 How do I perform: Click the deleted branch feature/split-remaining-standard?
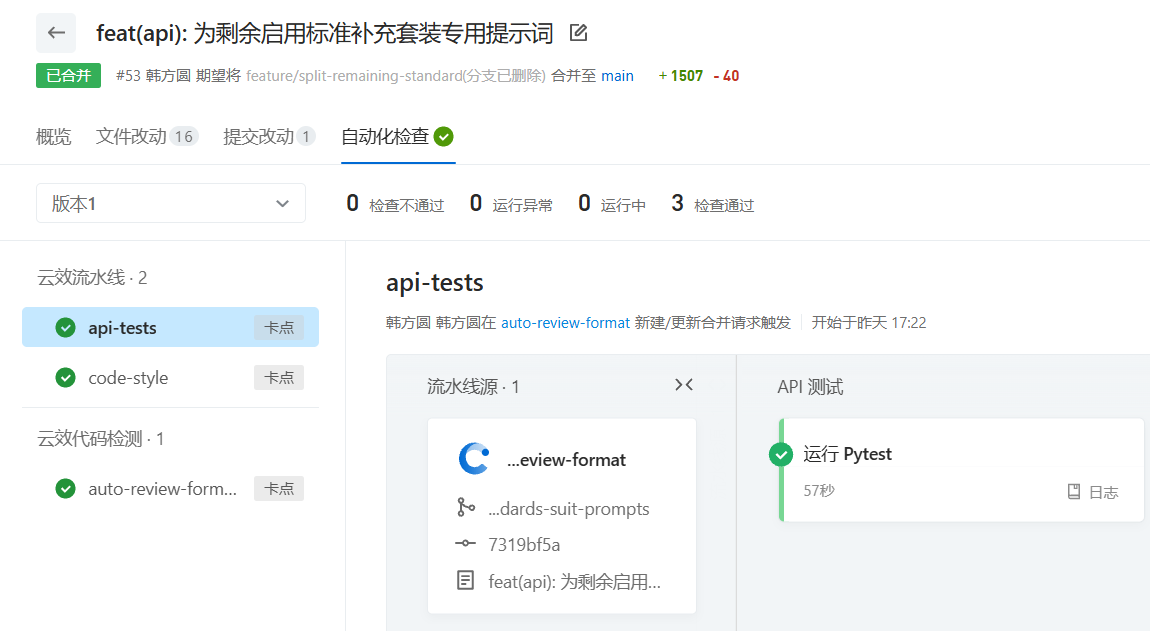[x=396, y=76]
